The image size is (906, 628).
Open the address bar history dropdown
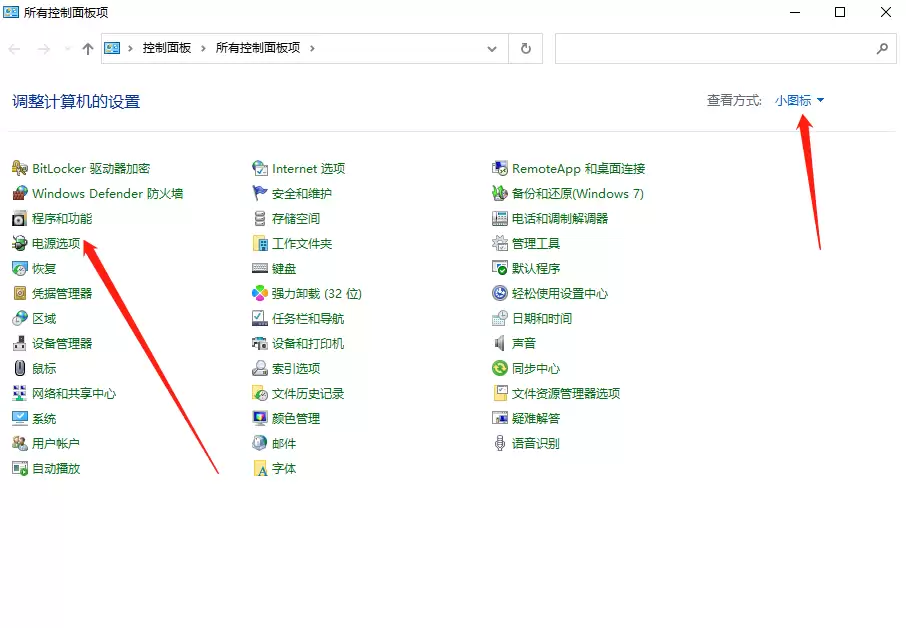coord(491,48)
